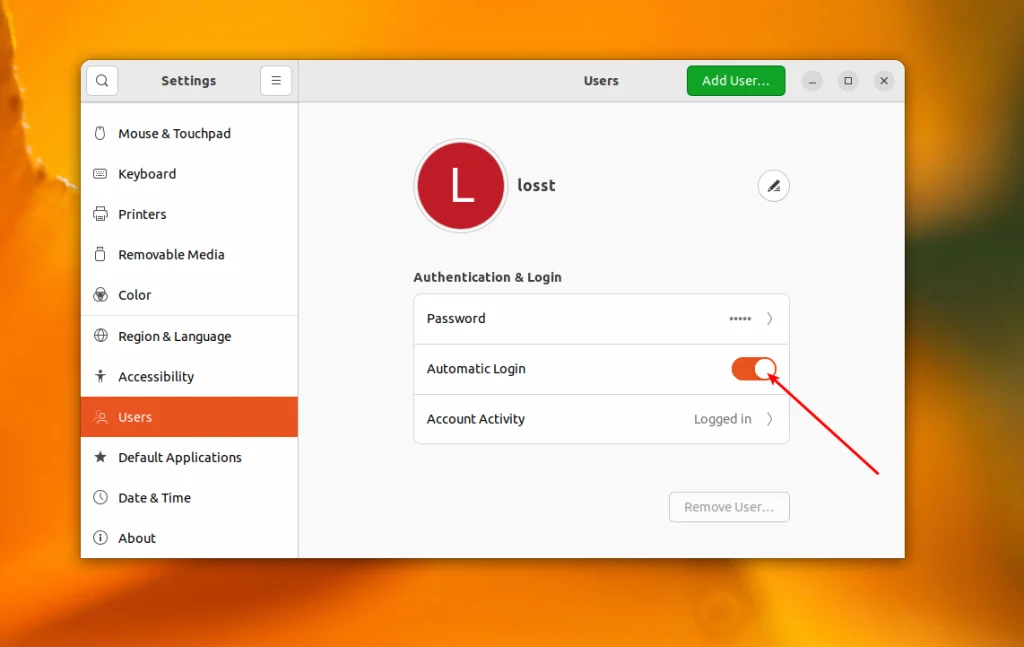Click the pencil edit icon beside losst
The width and height of the screenshot is (1024, 647).
tap(773, 186)
